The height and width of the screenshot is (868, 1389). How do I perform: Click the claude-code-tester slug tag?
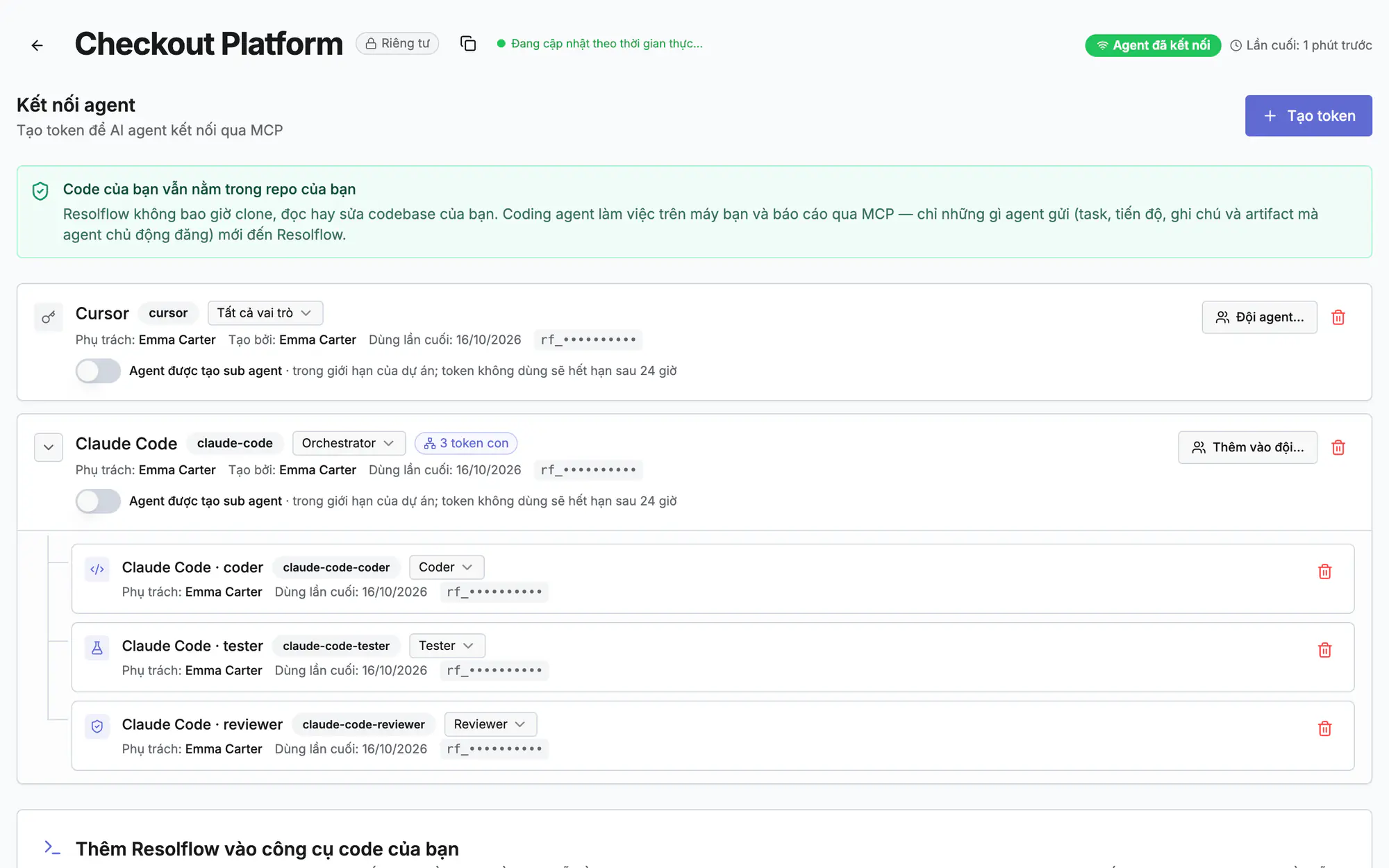336,646
